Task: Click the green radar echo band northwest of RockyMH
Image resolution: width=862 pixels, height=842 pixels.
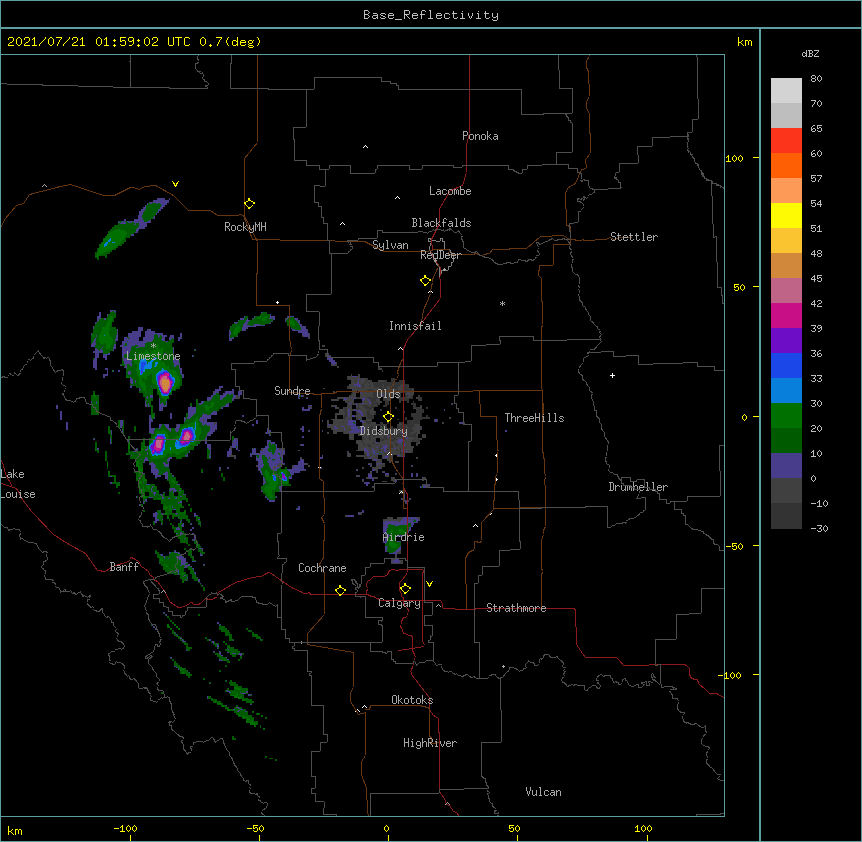Action: tap(131, 229)
